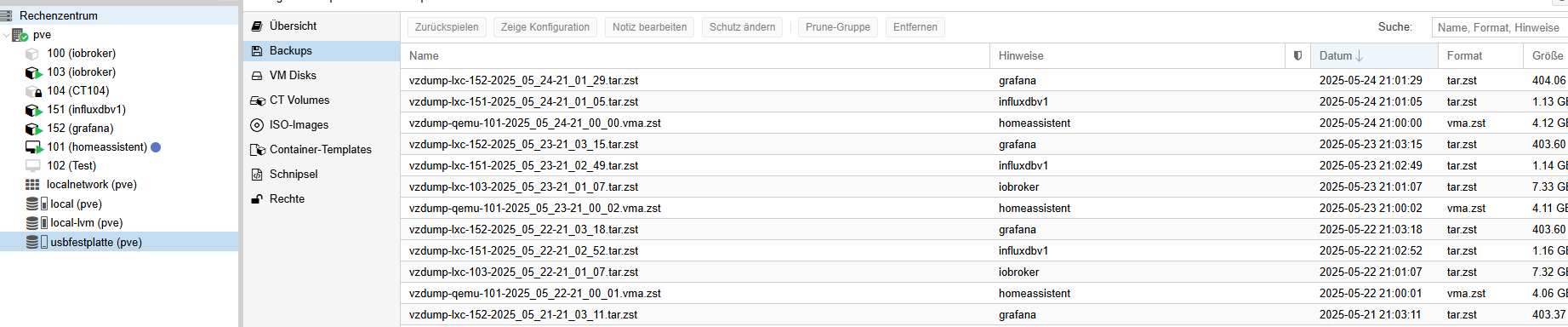Click the Prune-Gruppe button

pos(837,27)
